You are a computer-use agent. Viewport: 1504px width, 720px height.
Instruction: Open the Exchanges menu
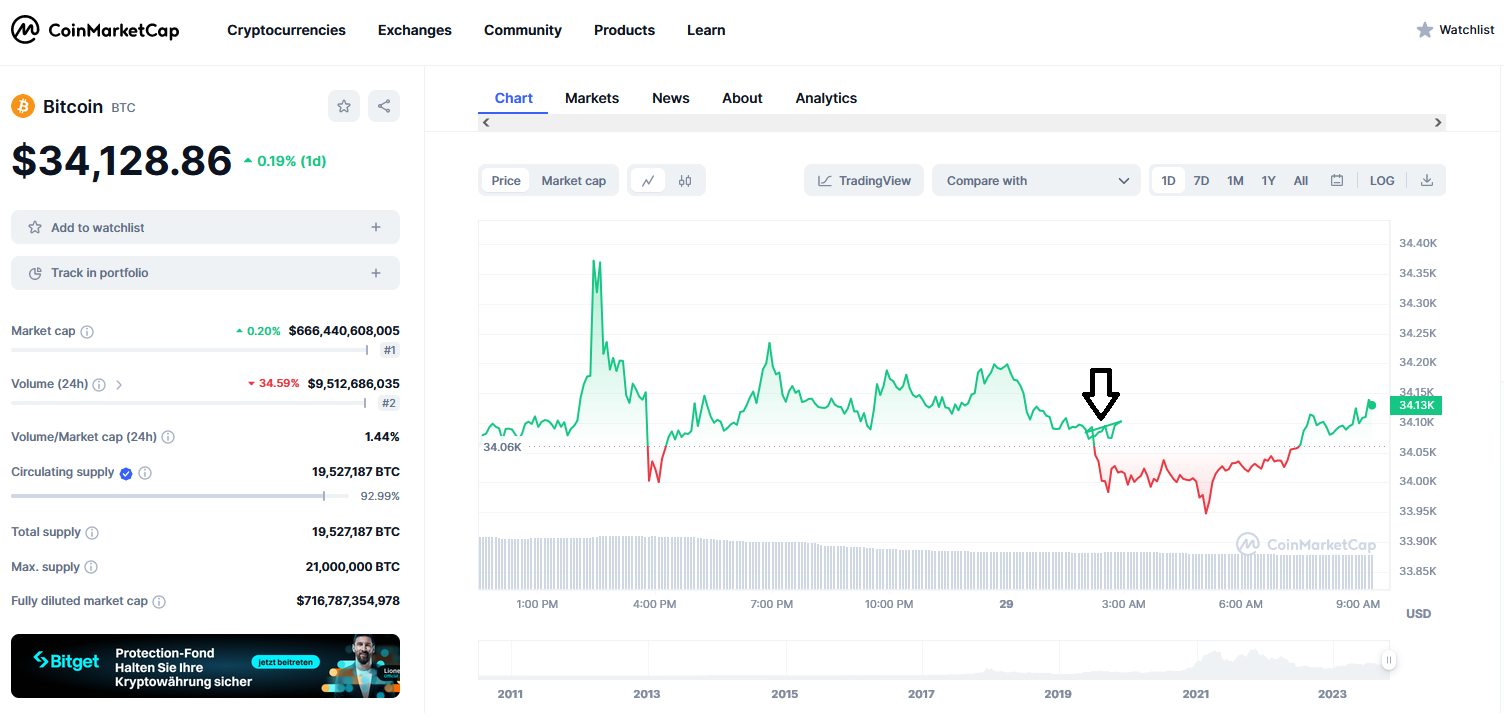coord(415,30)
